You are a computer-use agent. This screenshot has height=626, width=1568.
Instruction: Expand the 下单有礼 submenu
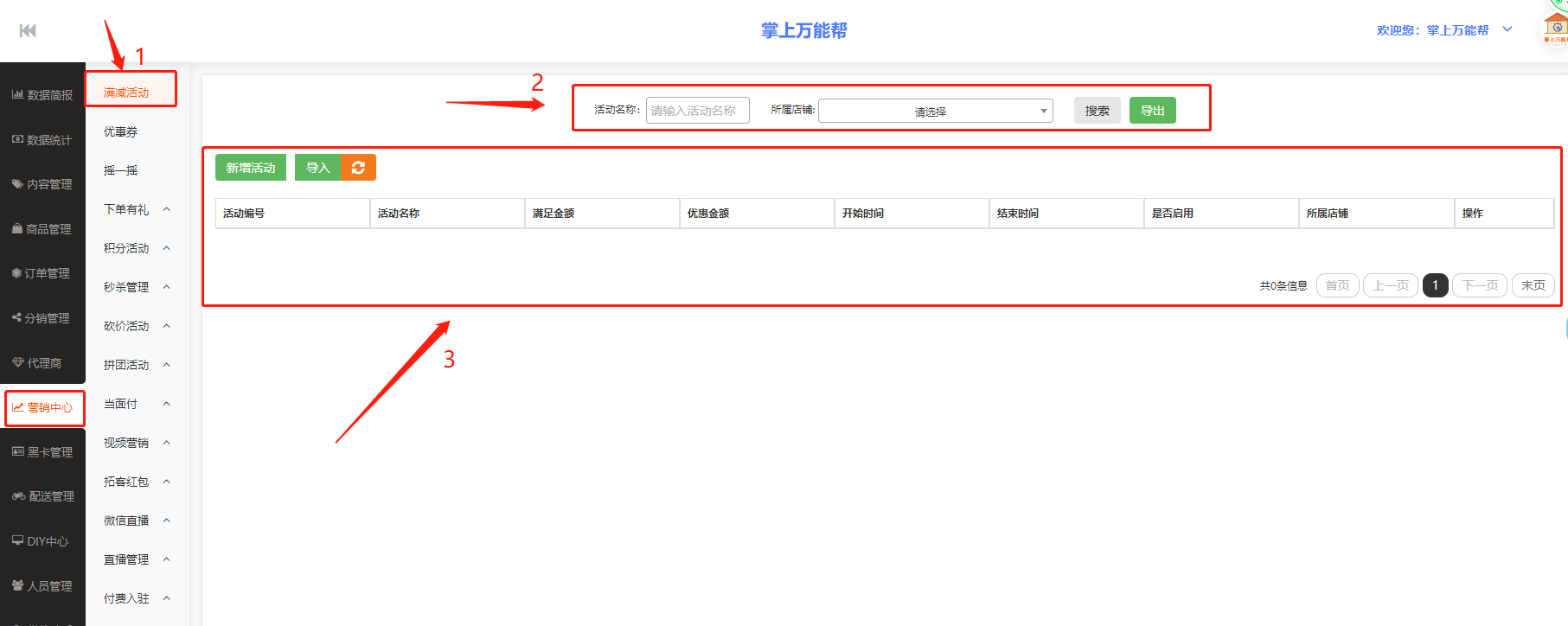pos(167,209)
